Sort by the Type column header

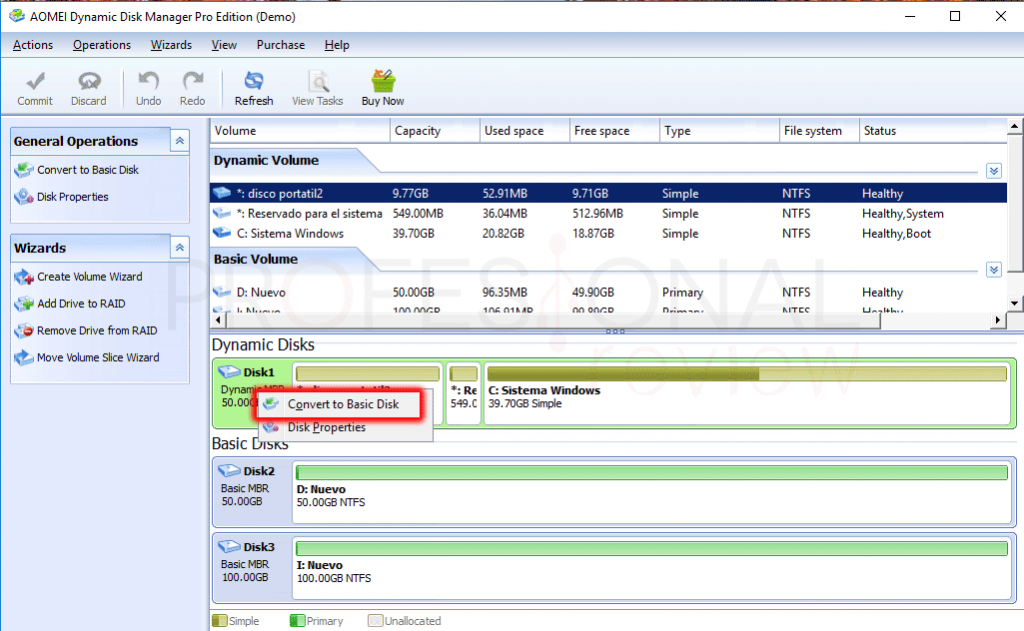coord(720,131)
